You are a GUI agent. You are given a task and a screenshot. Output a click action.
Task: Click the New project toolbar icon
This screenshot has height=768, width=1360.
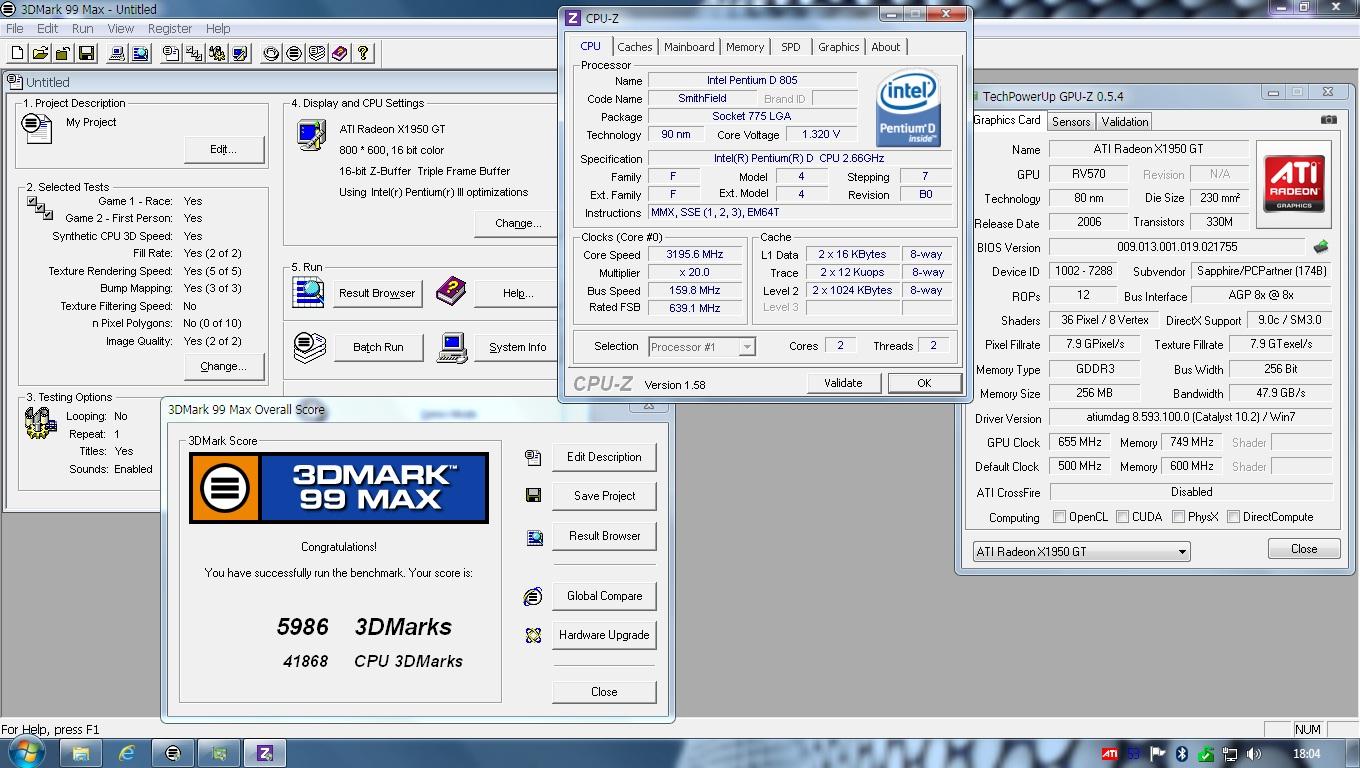click(18, 53)
